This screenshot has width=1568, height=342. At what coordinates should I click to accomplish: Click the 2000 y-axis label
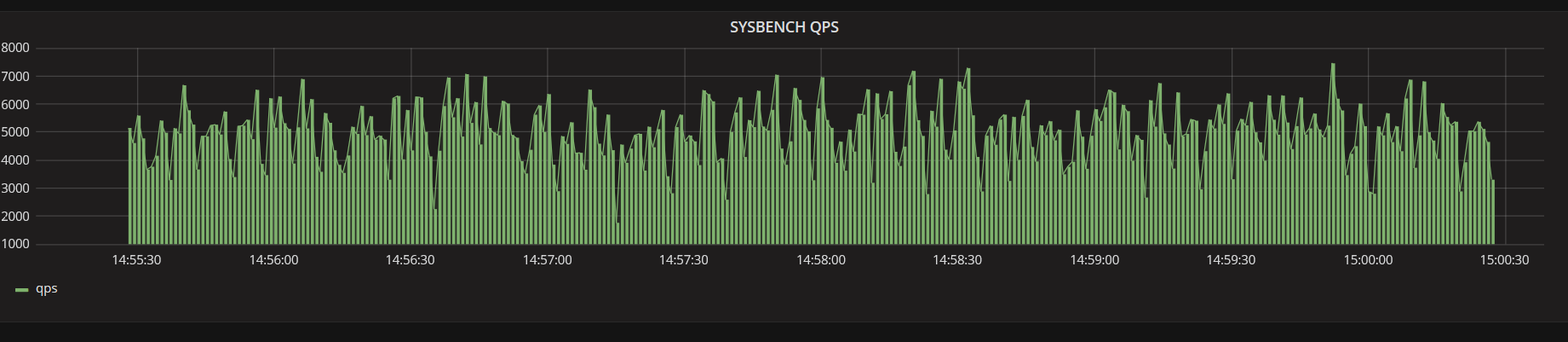15,217
